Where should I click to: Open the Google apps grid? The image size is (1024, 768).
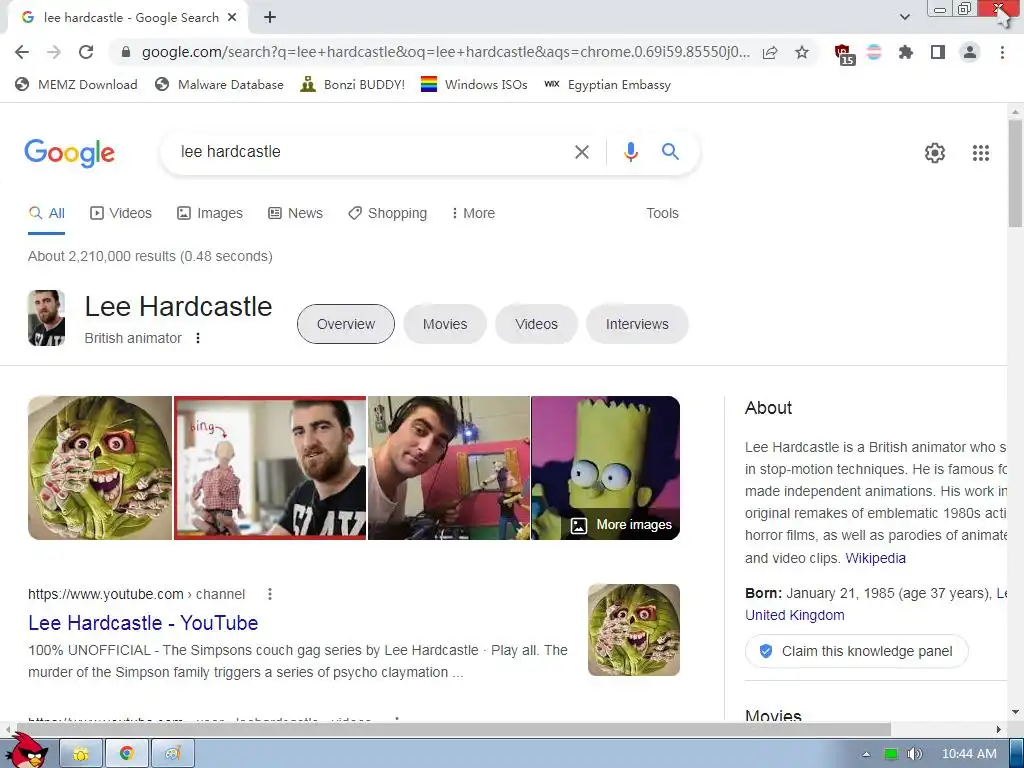click(x=980, y=153)
